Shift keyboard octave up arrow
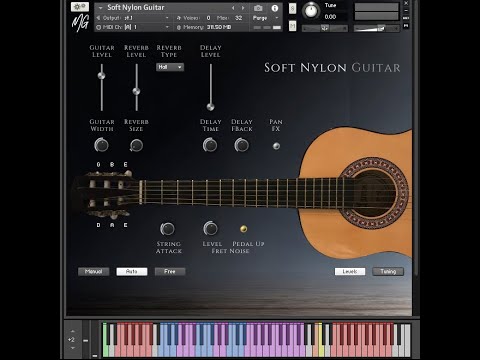The width and height of the screenshot is (480, 360). [x=73, y=331]
